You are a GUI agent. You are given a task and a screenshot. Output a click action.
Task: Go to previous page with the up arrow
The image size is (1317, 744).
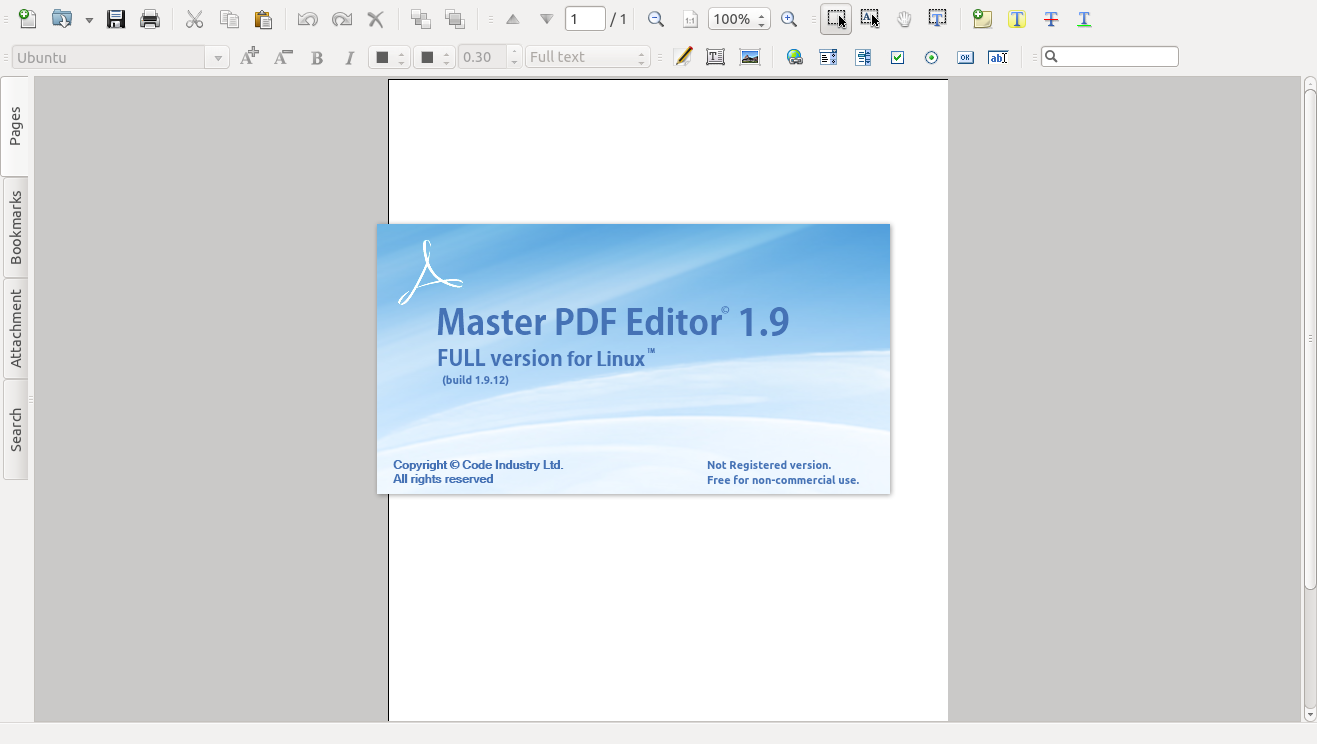513,19
